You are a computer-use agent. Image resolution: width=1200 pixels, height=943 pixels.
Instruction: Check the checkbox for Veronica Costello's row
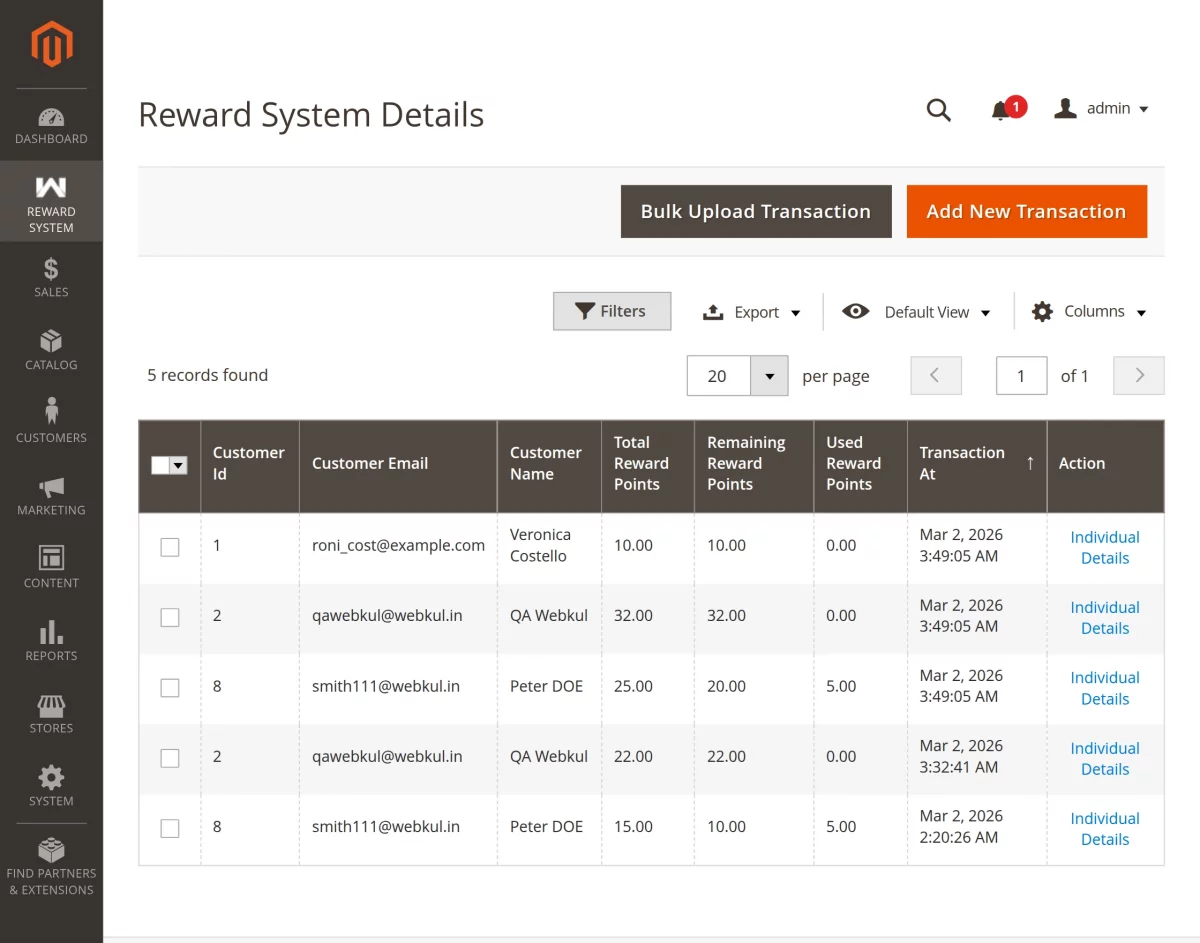(x=169, y=547)
